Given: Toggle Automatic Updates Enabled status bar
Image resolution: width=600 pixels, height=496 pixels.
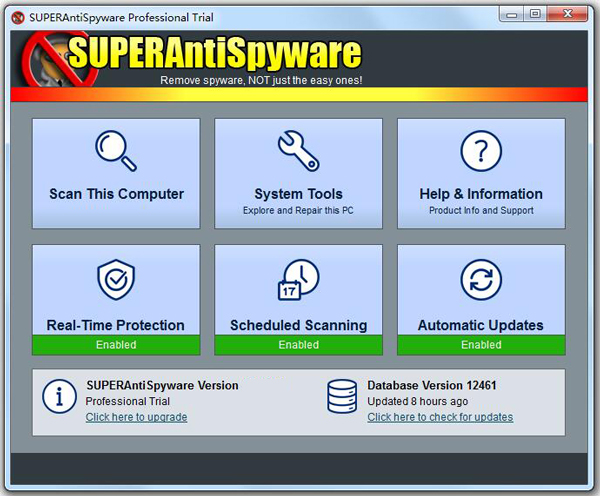Looking at the screenshot, I should pos(481,345).
